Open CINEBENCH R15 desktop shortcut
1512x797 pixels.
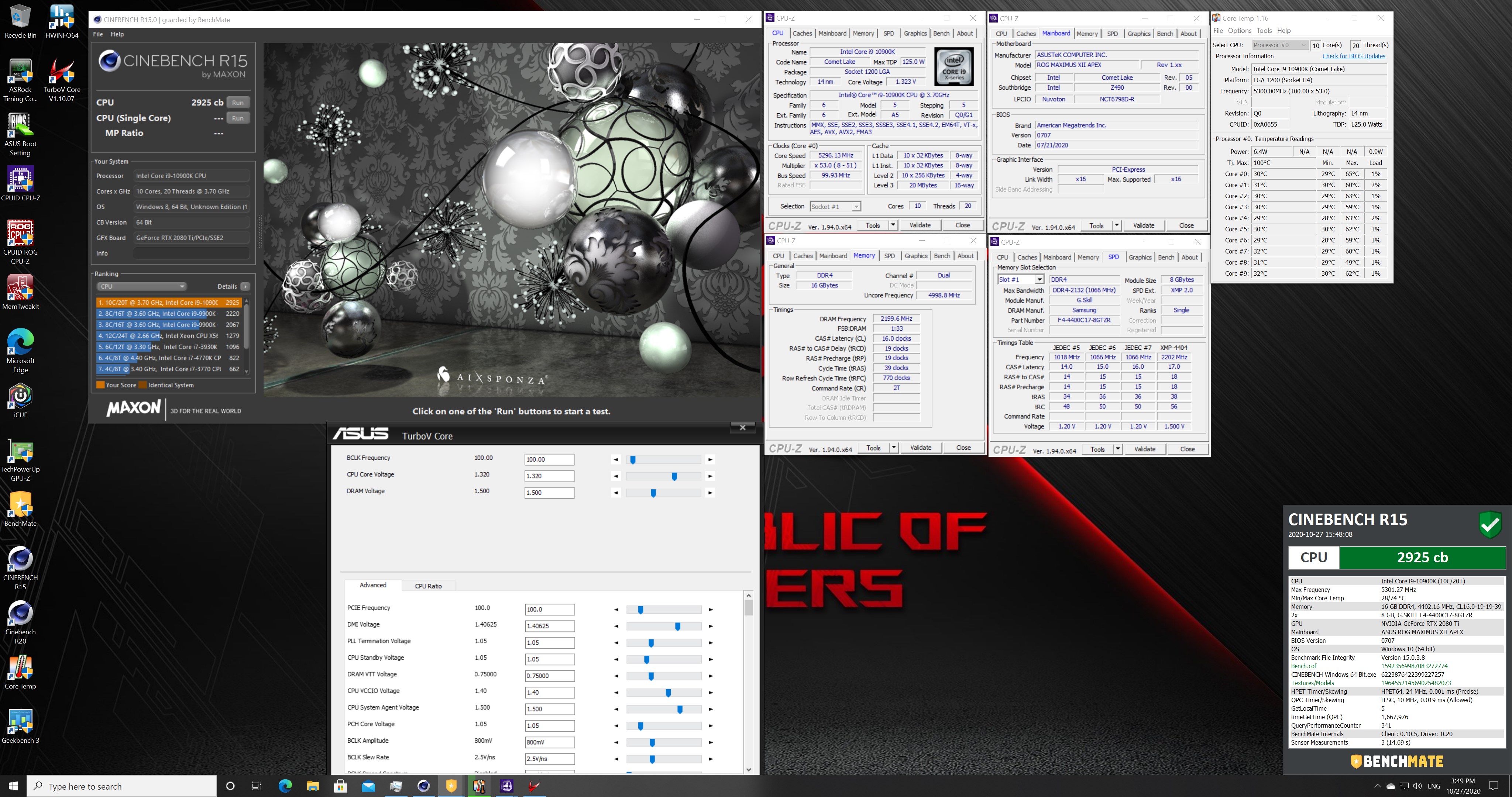[20, 568]
